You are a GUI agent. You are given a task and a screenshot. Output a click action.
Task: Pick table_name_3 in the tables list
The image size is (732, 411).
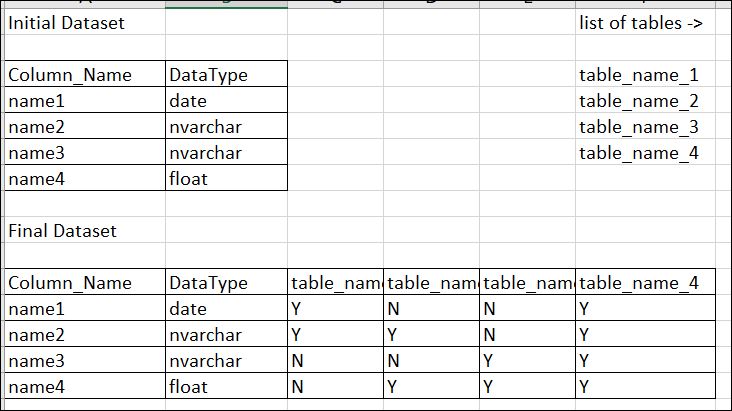638,127
